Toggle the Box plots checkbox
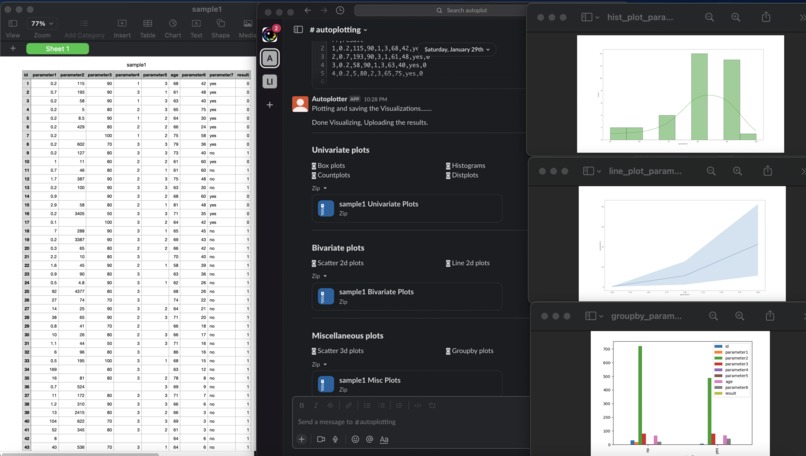The height and width of the screenshot is (456, 806). click(x=314, y=166)
